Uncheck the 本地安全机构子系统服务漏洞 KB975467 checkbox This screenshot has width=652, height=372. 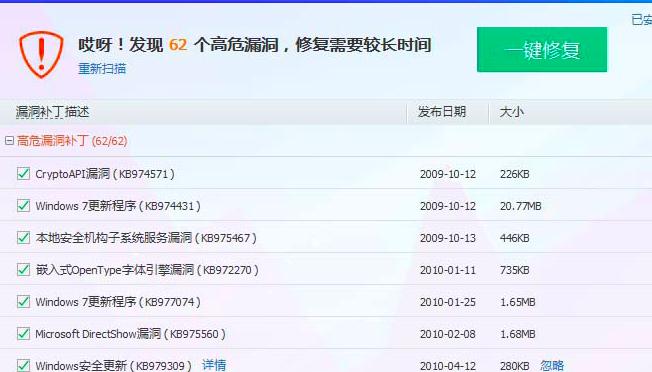tap(23, 238)
